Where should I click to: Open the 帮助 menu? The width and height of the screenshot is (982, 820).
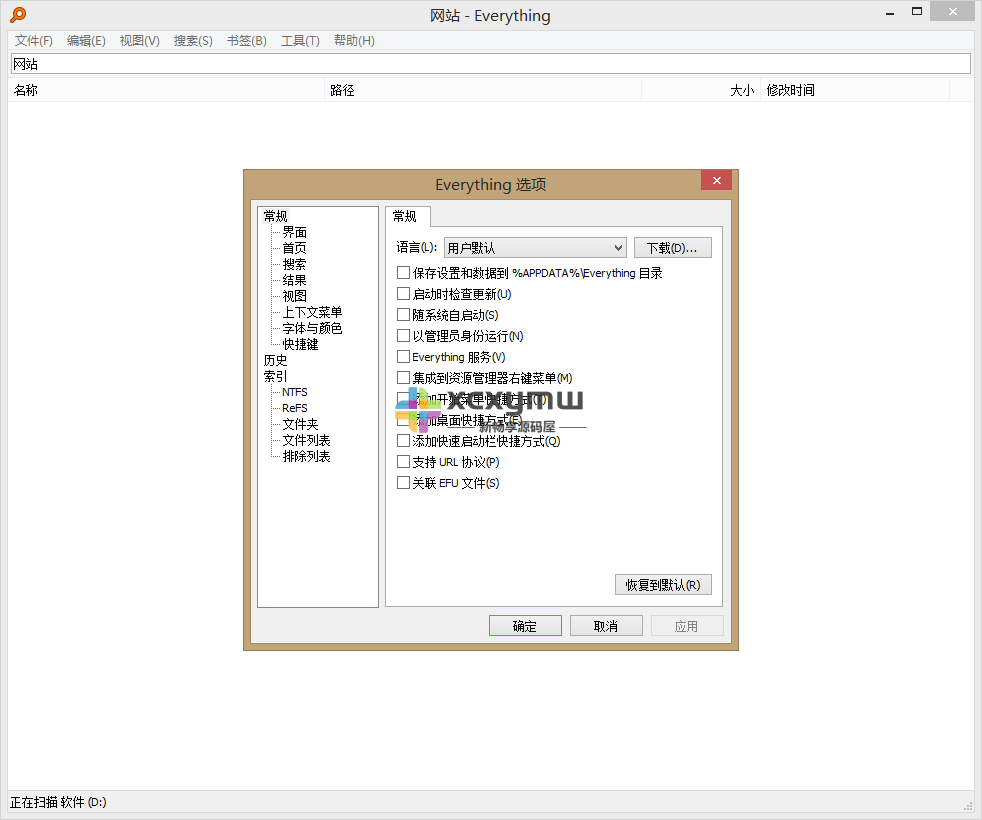[x=354, y=40]
